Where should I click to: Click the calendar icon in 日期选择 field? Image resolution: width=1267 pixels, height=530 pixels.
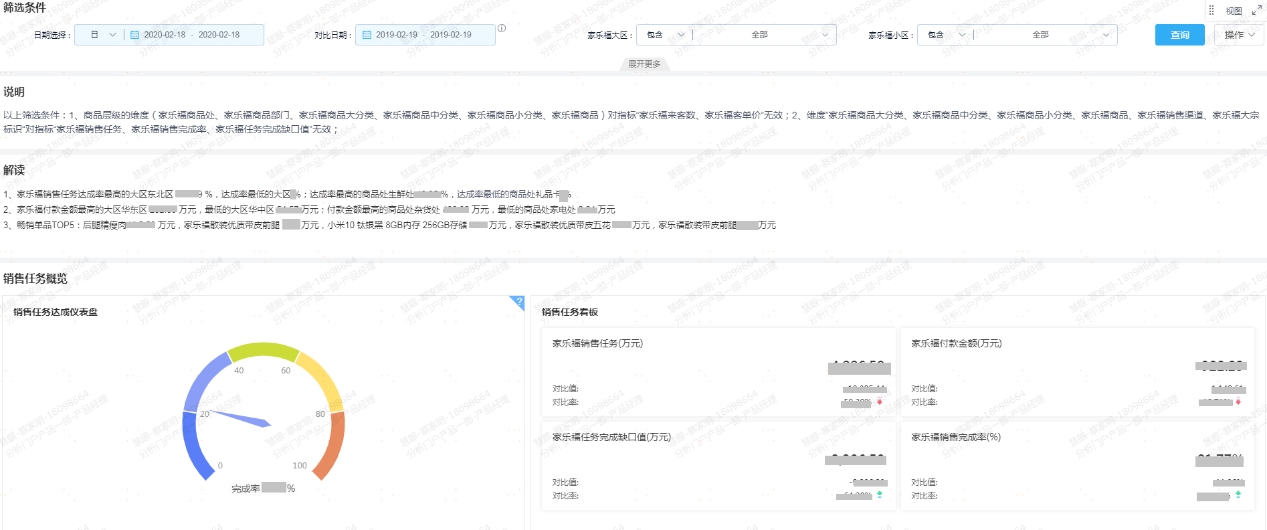(x=135, y=35)
